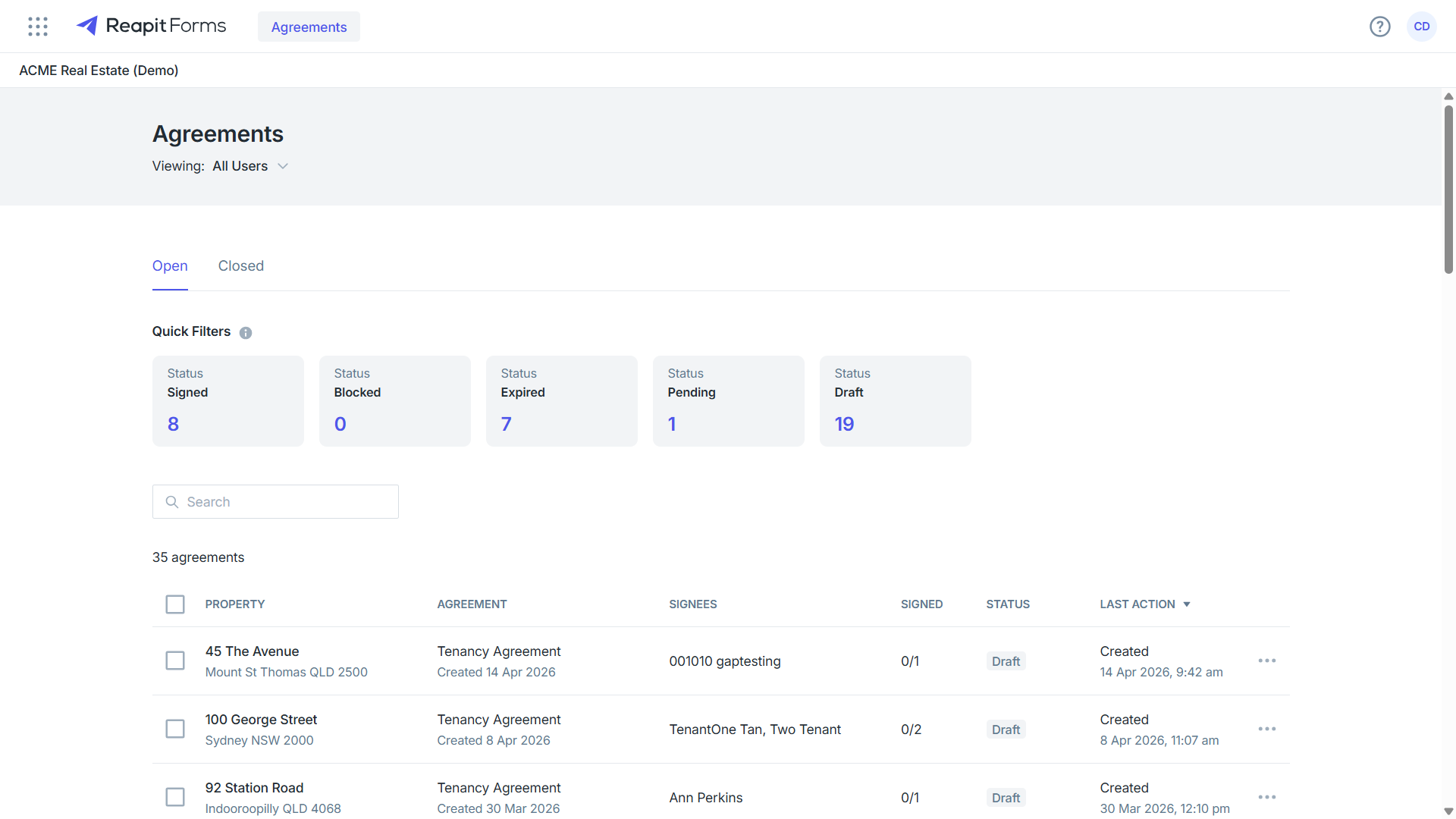The height and width of the screenshot is (819, 1456).
Task: Filter by Status Blocked card
Action: (x=395, y=401)
